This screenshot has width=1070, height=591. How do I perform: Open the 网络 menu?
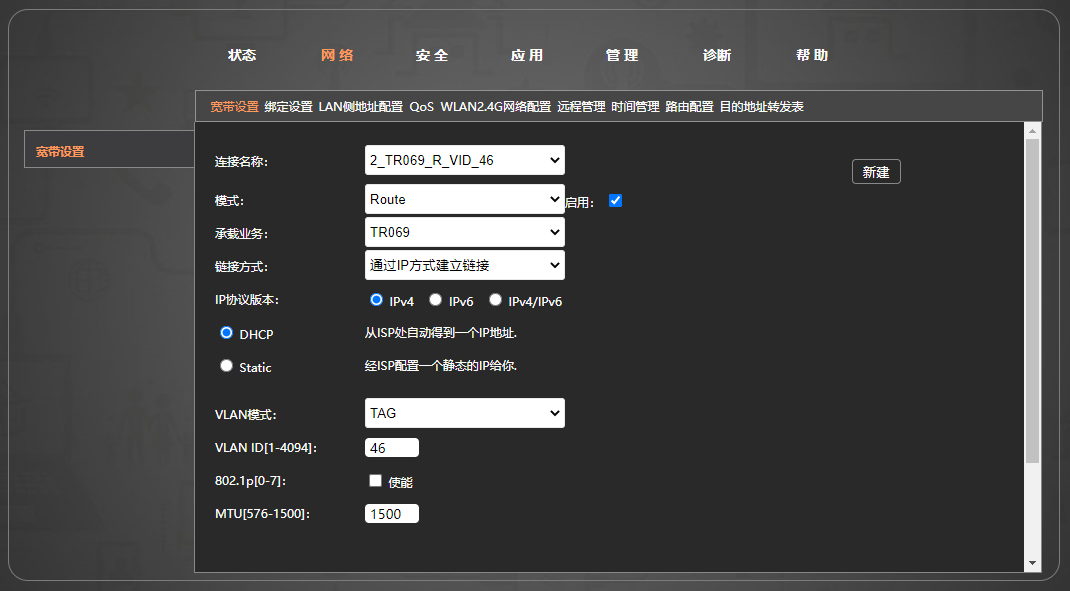click(x=337, y=55)
